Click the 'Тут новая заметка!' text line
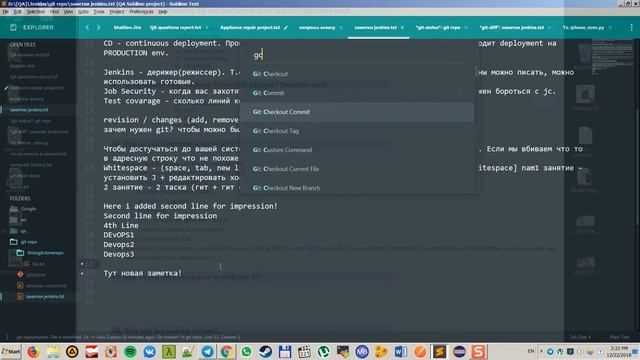This screenshot has height=360, width=640. pos(142,273)
